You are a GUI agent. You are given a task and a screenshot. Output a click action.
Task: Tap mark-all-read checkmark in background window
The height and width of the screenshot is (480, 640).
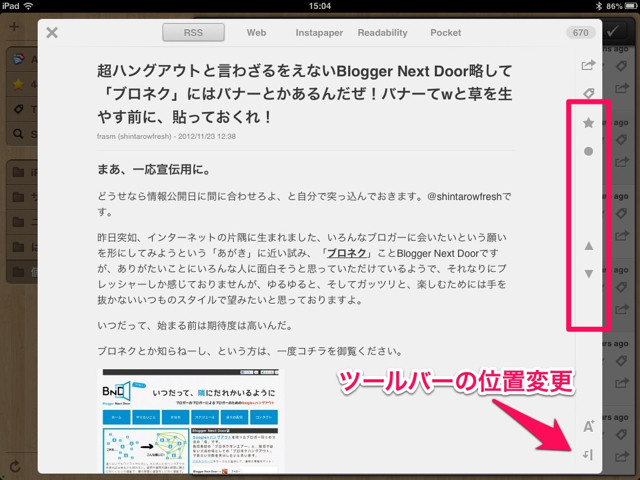tap(612, 31)
